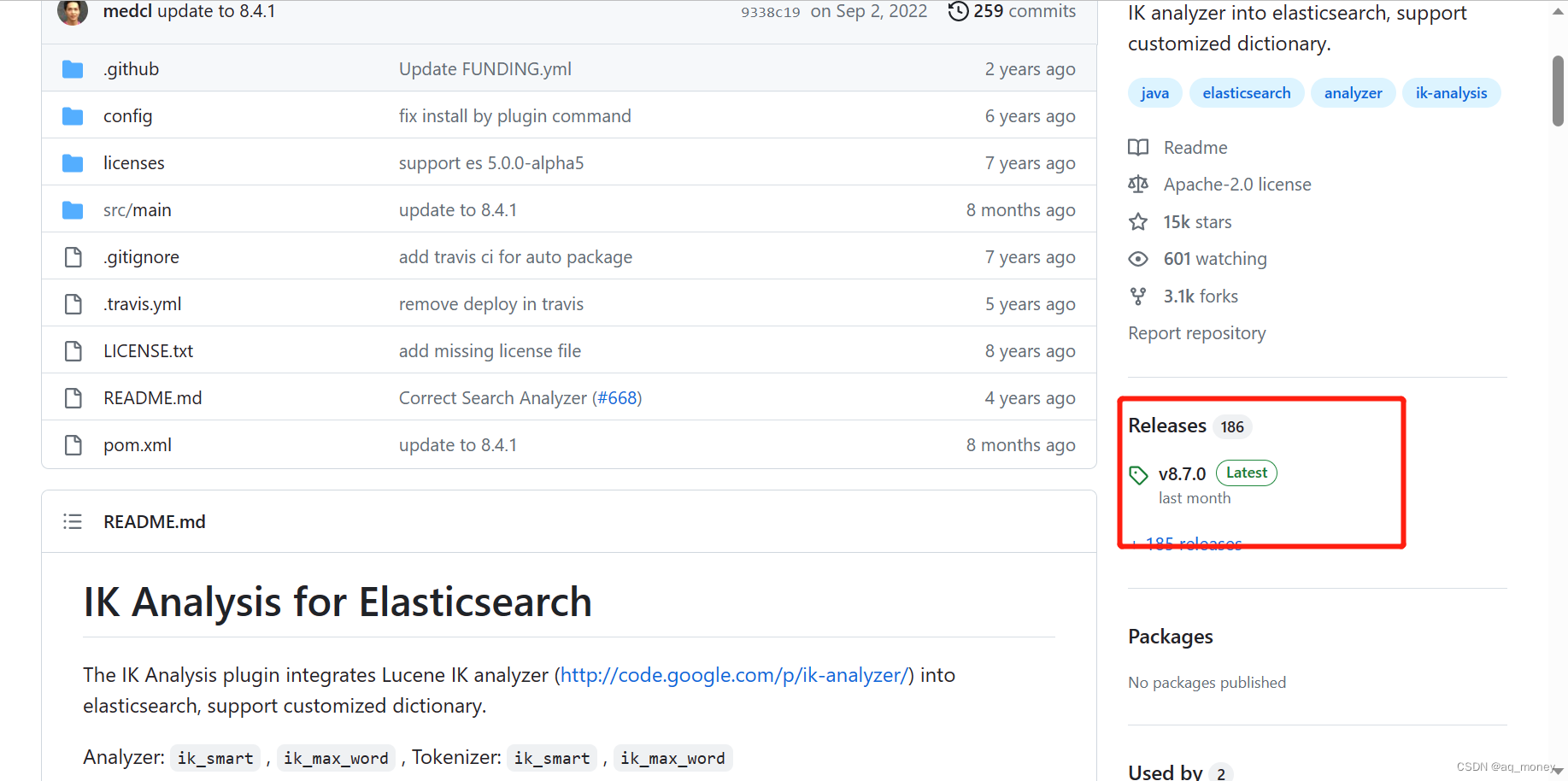1568x781 pixels.
Task: Click the star icon beside 15k stars
Action: click(1138, 222)
